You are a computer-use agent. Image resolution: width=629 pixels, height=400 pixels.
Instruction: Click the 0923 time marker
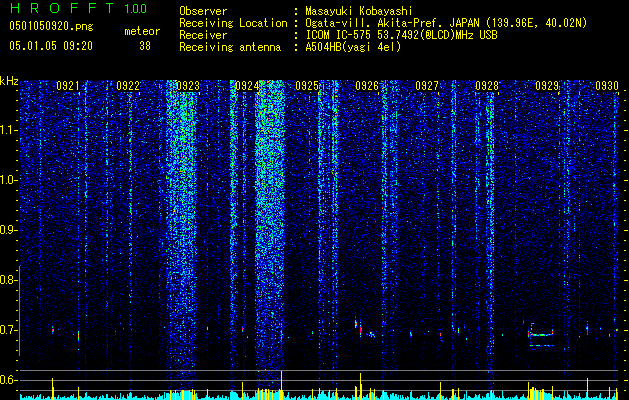pyautogui.click(x=188, y=86)
